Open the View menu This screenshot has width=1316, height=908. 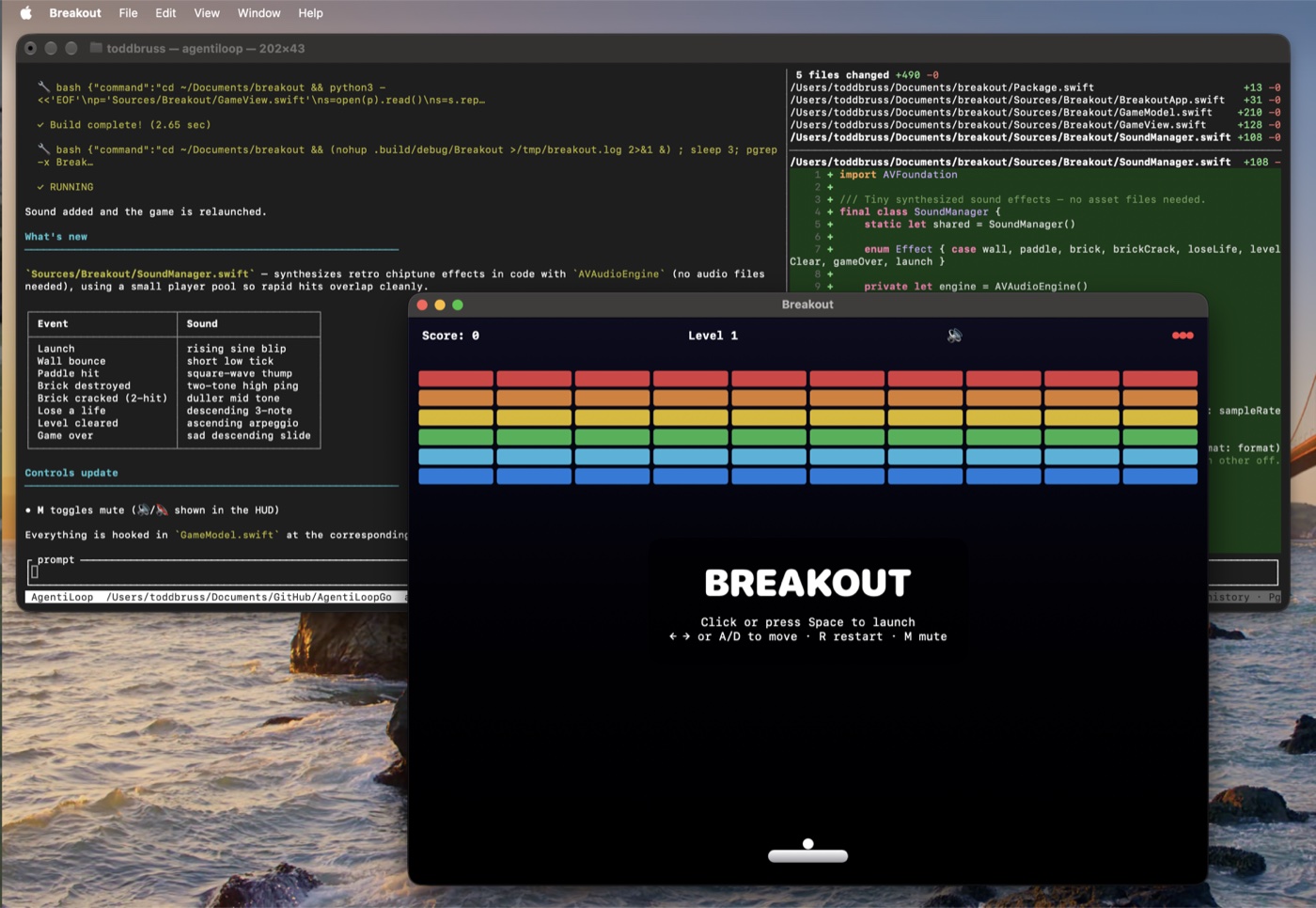pos(207,13)
